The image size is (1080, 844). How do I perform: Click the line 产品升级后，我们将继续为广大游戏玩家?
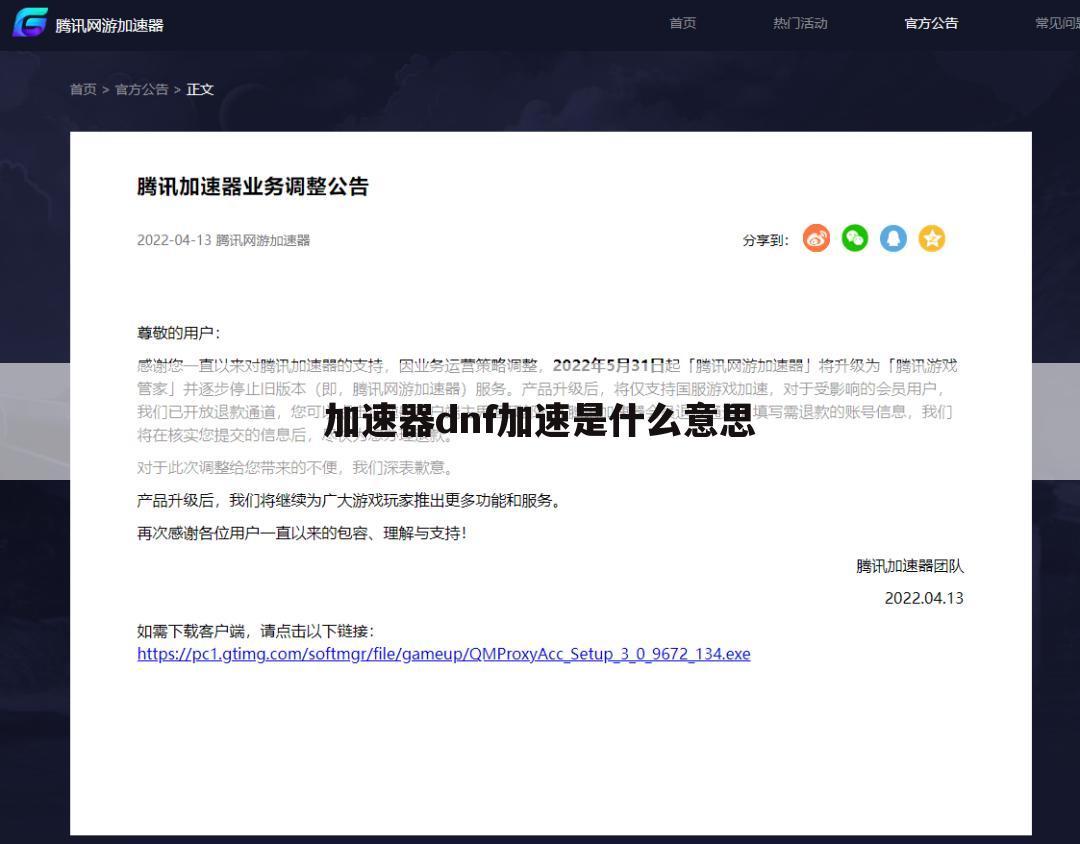pos(351,501)
